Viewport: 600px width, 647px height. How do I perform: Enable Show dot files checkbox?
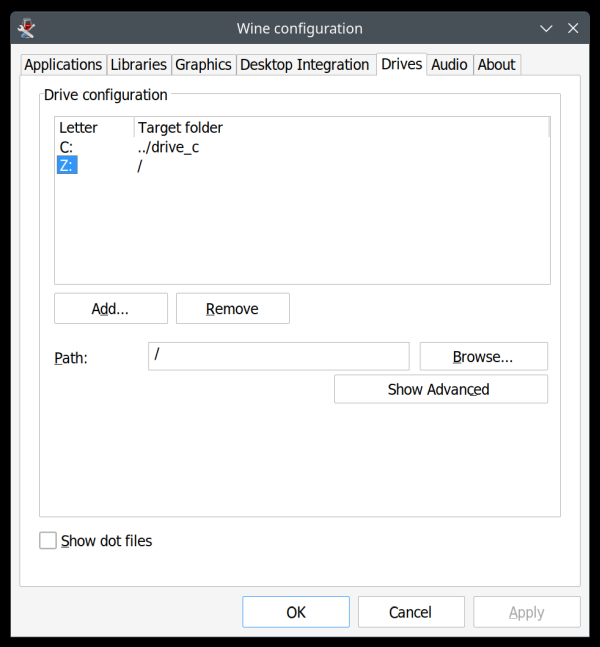48,541
